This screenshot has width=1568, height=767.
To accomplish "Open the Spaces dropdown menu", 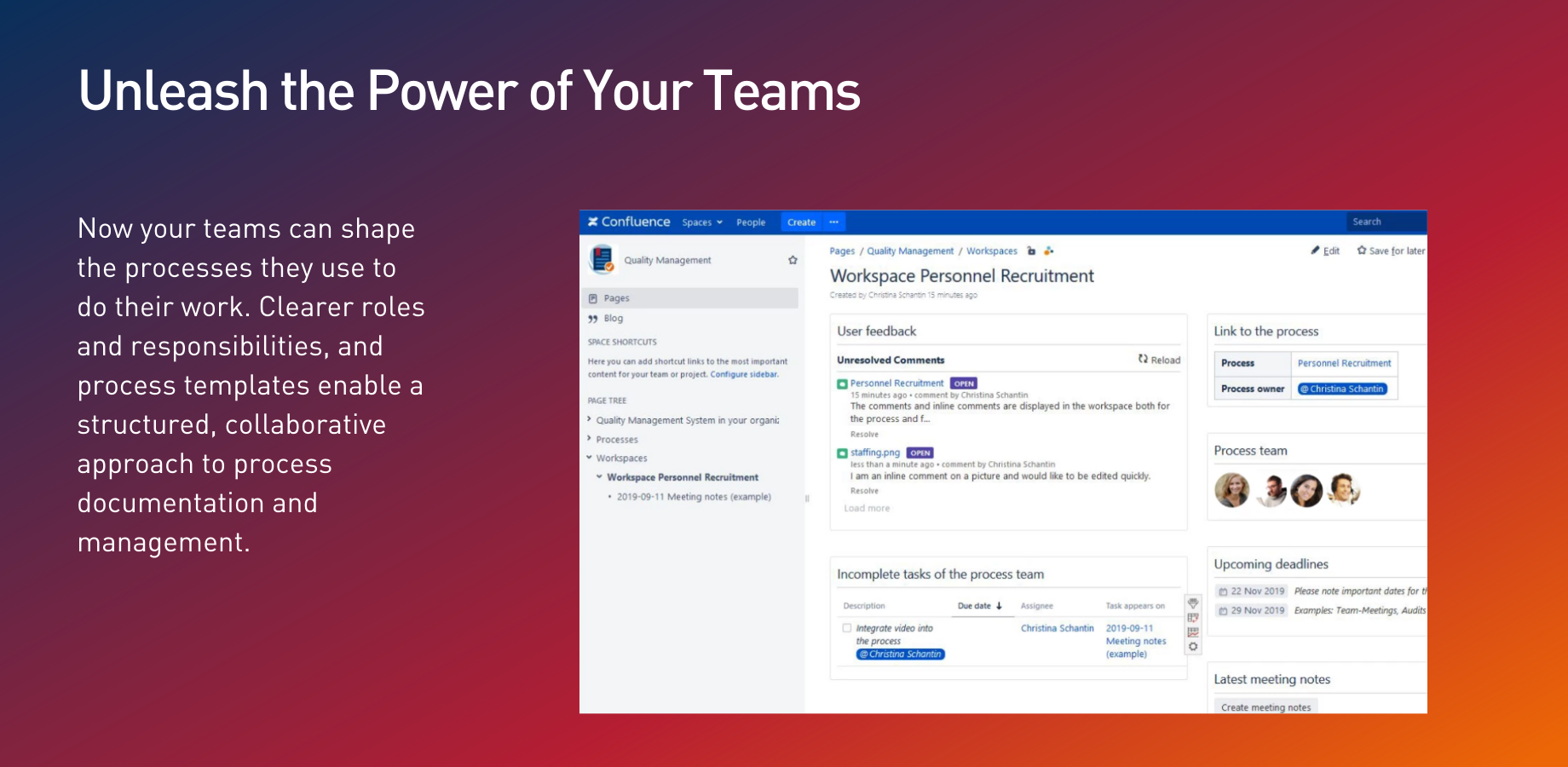I will (702, 222).
